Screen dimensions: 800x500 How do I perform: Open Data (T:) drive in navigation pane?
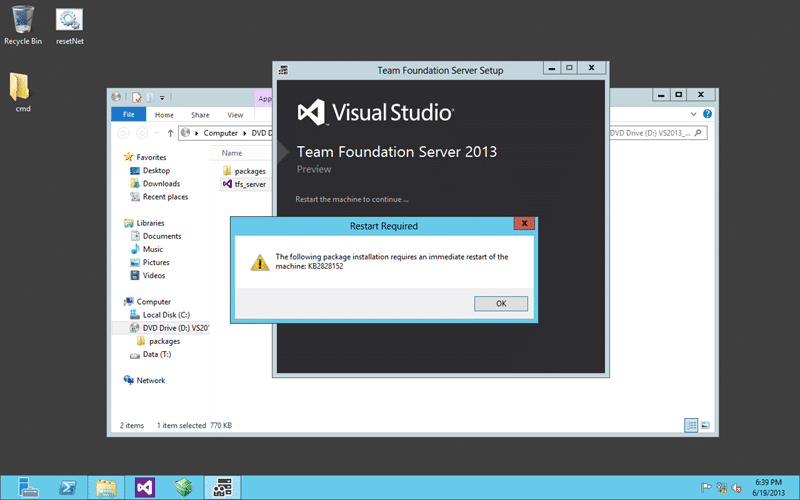(x=151, y=354)
